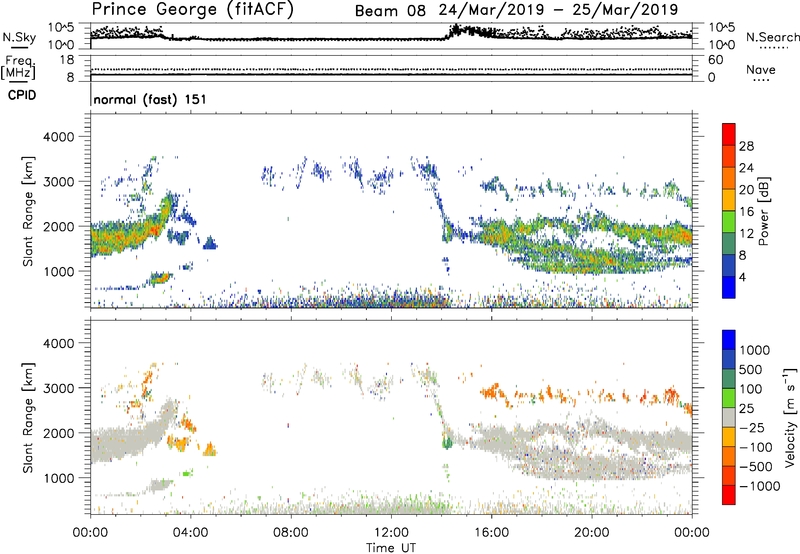
Task: Click the date range '24/Mar/2019 - 25/Mar/2019'
Action: (x=559, y=10)
